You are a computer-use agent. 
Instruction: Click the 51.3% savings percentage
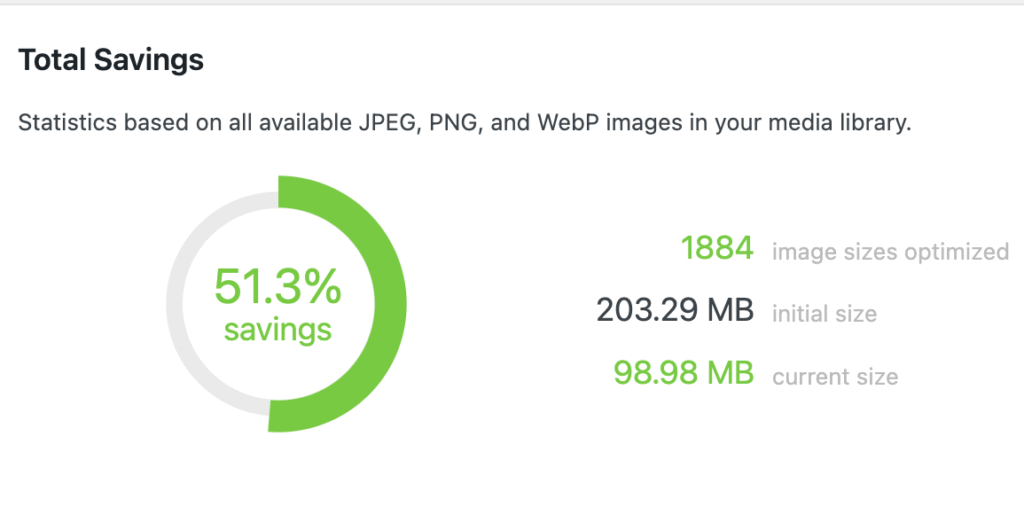coord(278,289)
